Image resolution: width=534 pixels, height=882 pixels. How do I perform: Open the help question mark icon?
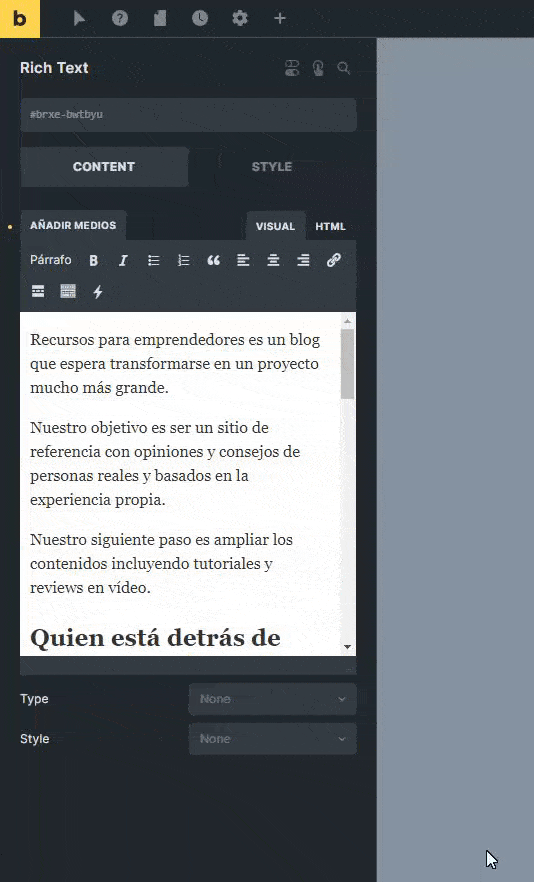120,19
